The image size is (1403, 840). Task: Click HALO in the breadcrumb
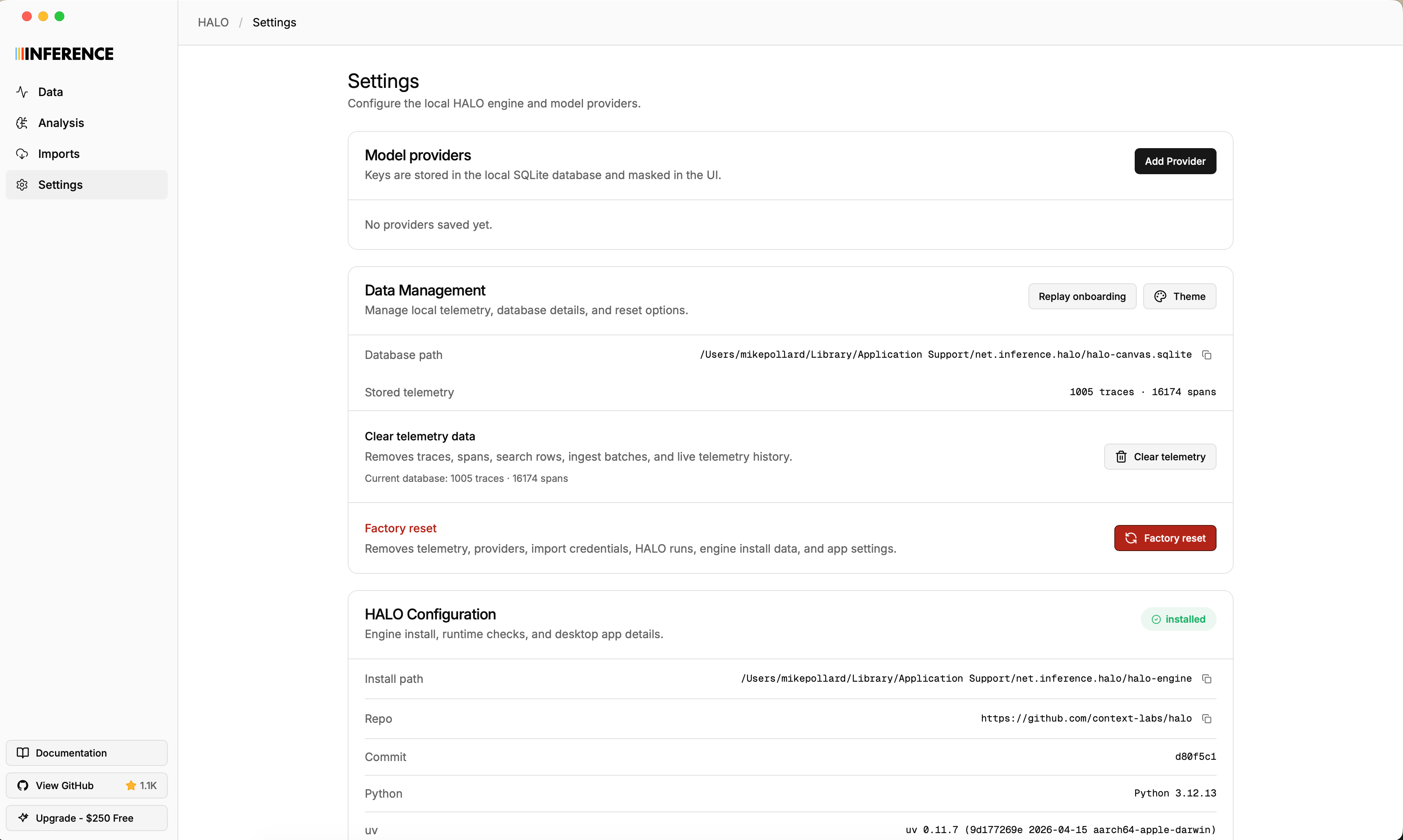click(213, 23)
